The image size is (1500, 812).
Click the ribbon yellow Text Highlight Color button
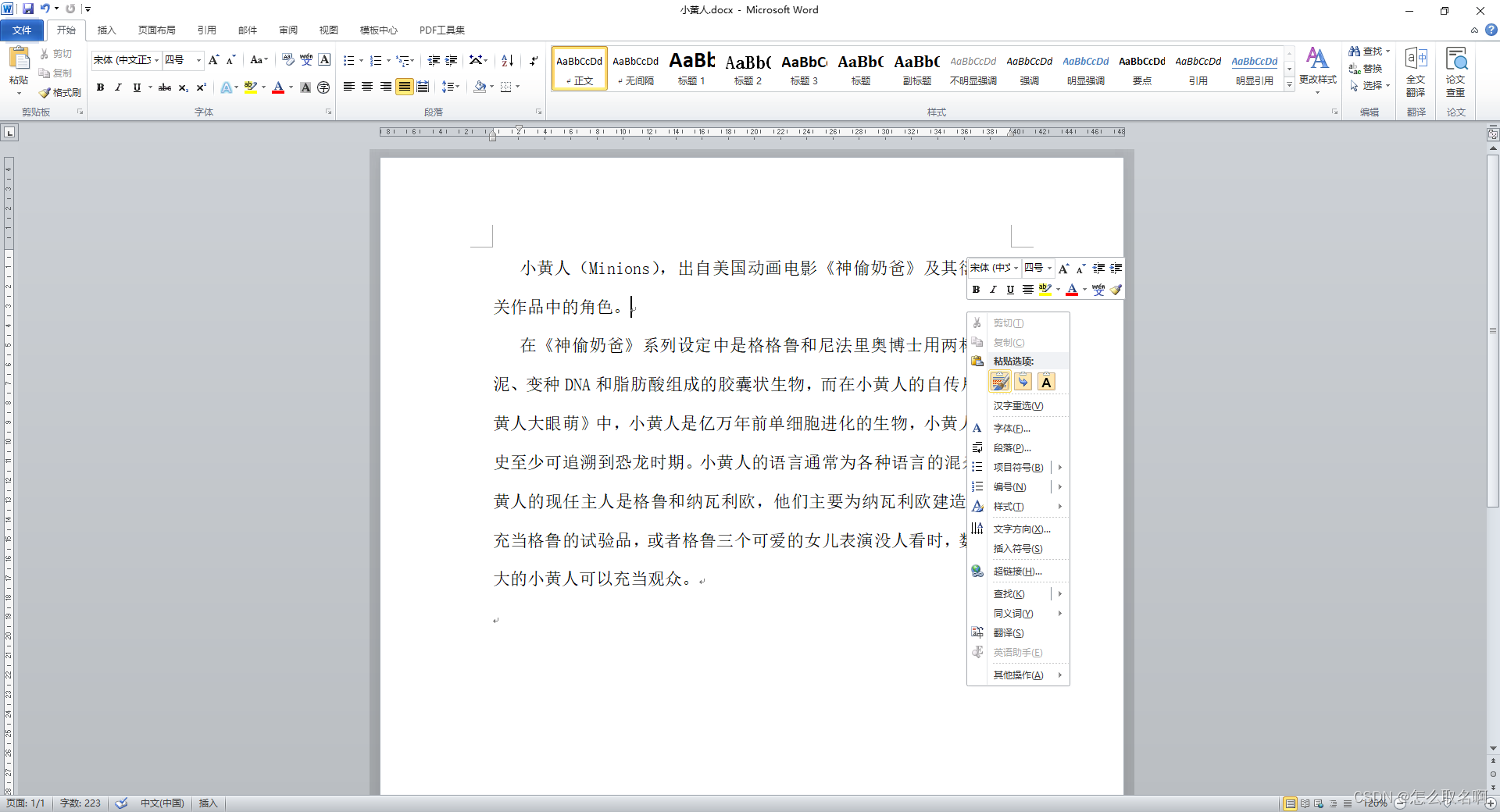click(251, 87)
